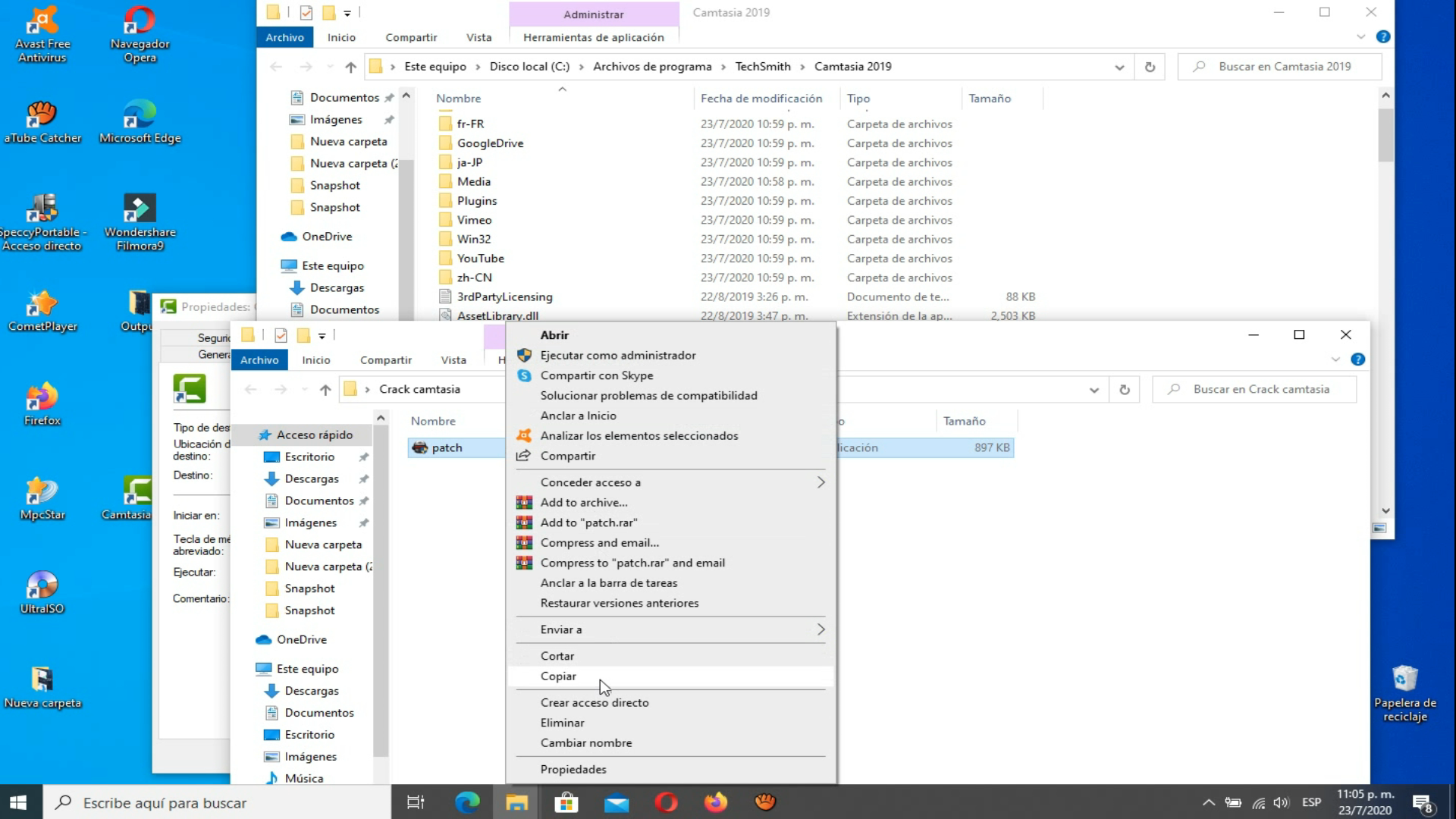1456x819 pixels.
Task: Open the Compartir tab in Crack camtasia window
Action: [x=385, y=360]
